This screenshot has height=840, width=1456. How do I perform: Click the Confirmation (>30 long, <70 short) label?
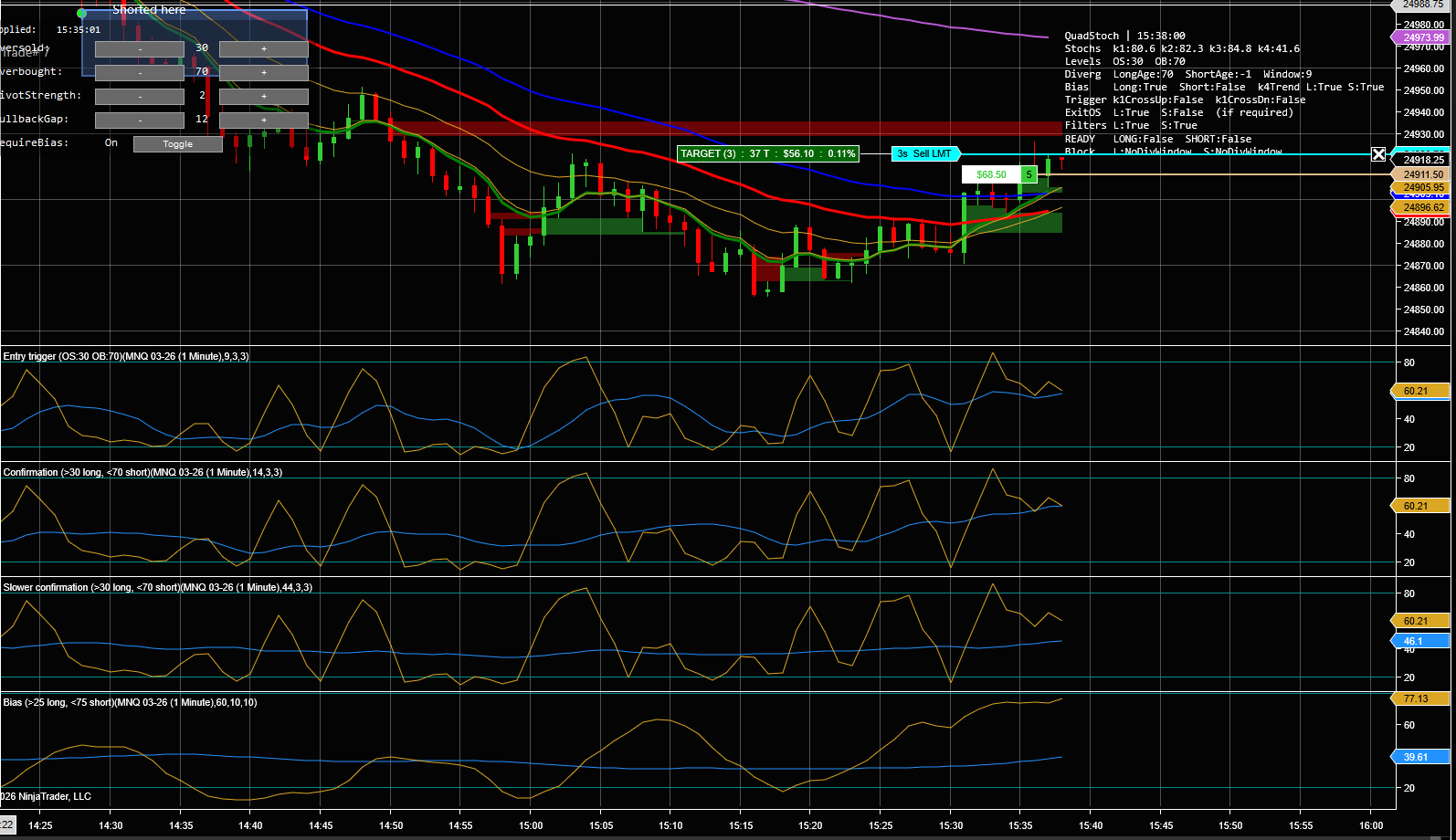point(142,472)
